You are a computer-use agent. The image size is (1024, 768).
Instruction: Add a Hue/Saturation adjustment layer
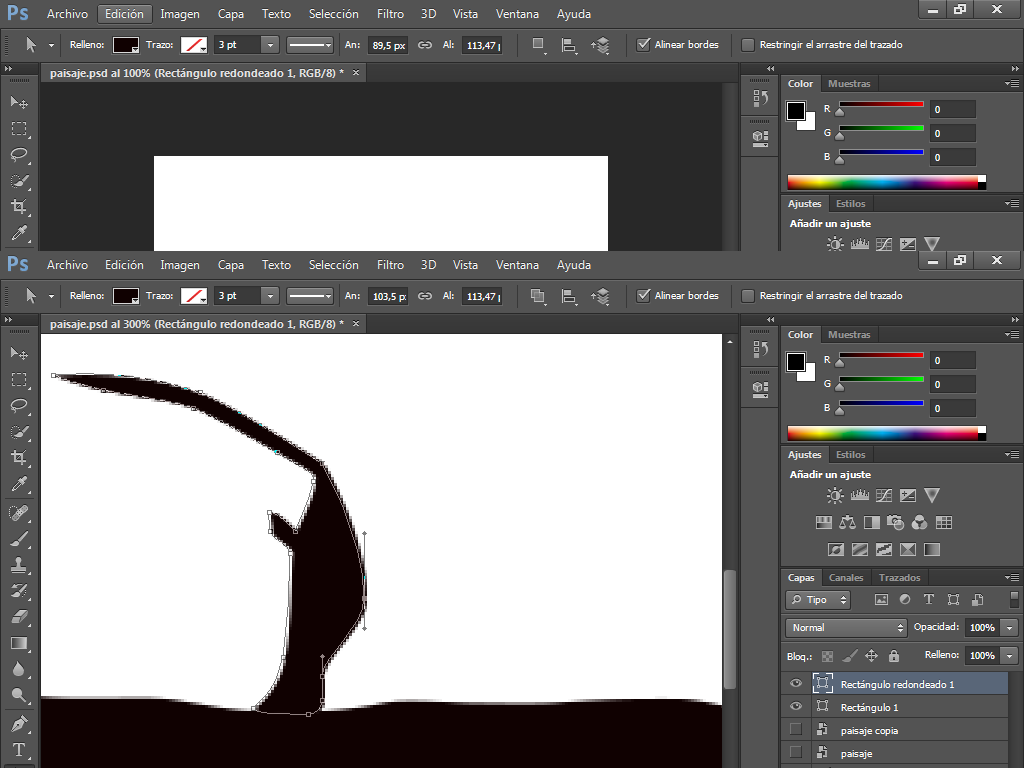click(824, 522)
